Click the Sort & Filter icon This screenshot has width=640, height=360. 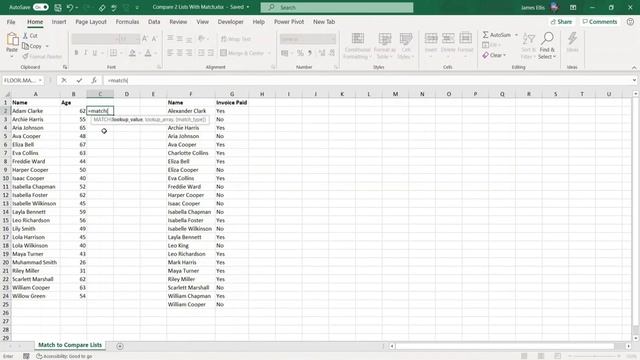[x=529, y=39]
